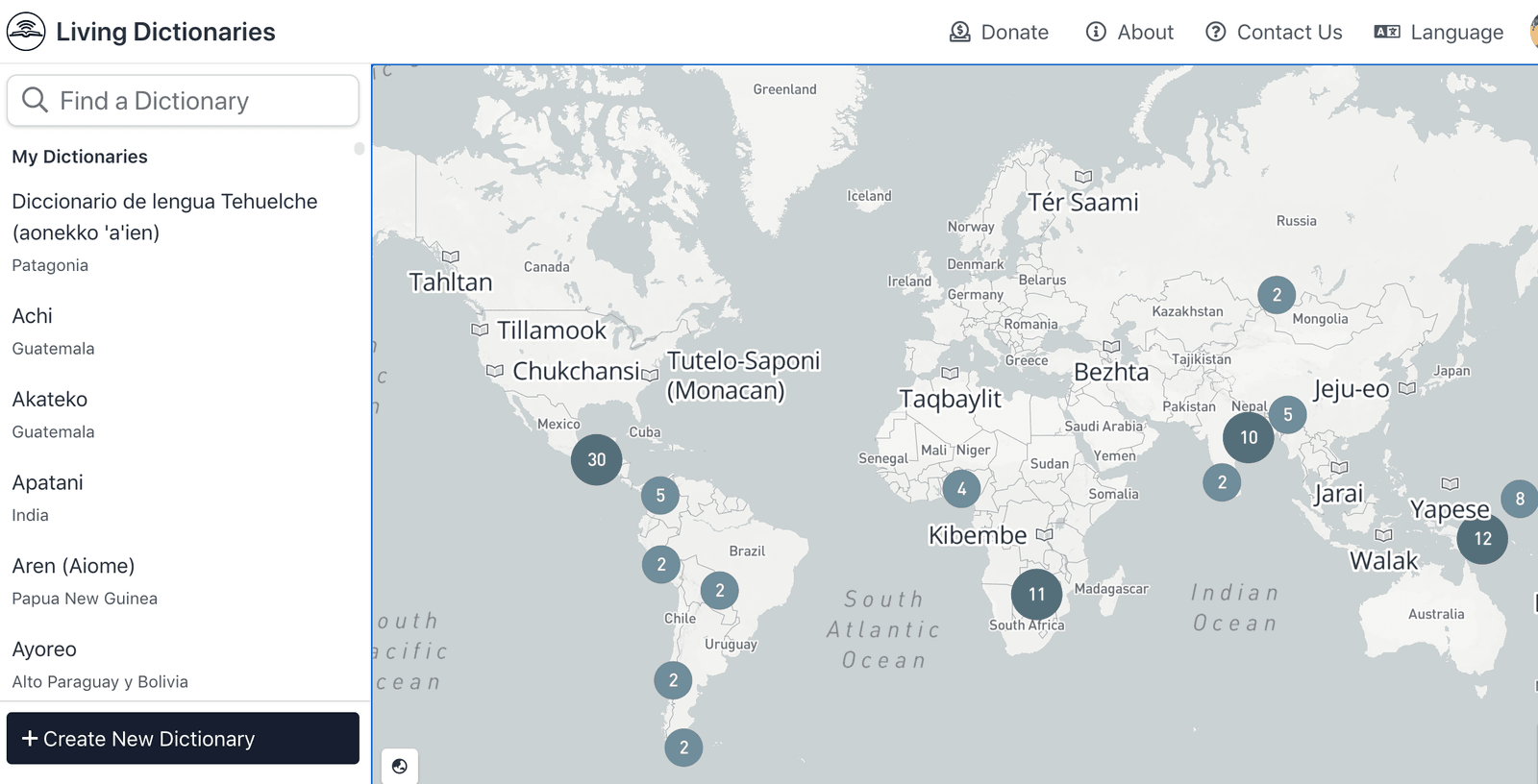Image resolution: width=1538 pixels, height=784 pixels.
Task: Toggle map globe style button
Action: click(x=400, y=766)
